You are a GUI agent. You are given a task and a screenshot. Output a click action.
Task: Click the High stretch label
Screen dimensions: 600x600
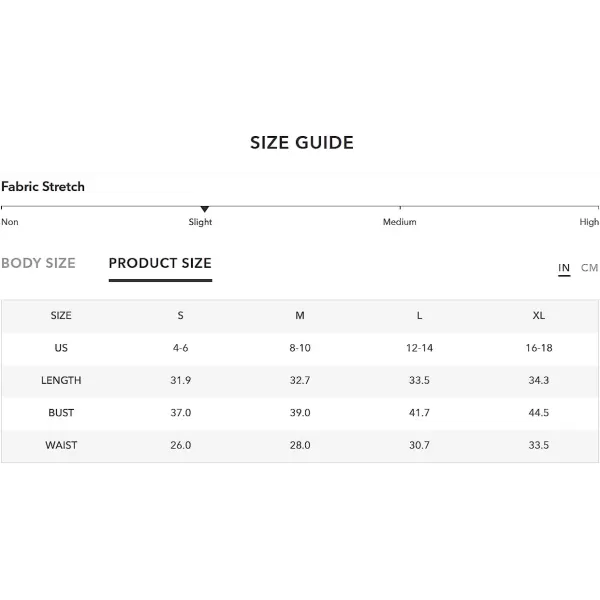(x=589, y=222)
